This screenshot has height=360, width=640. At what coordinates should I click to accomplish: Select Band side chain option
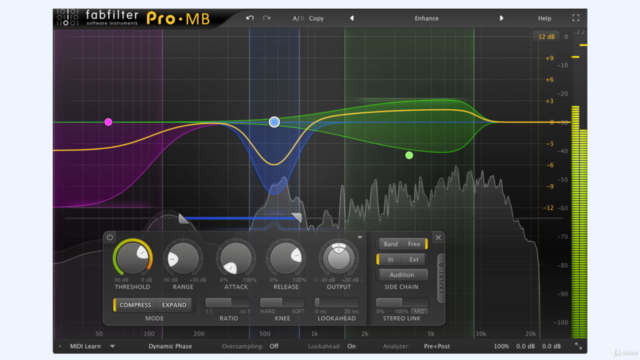391,244
